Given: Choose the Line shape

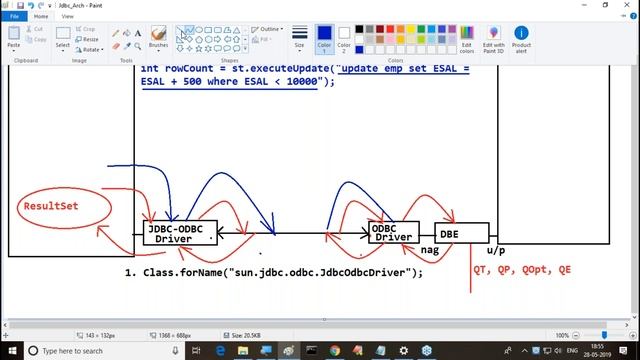Looking at the screenshot, I should (x=180, y=30).
